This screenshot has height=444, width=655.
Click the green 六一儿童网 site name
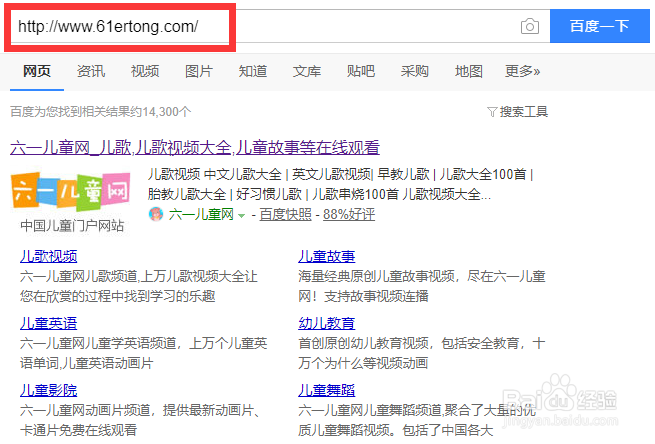[x=201, y=214]
